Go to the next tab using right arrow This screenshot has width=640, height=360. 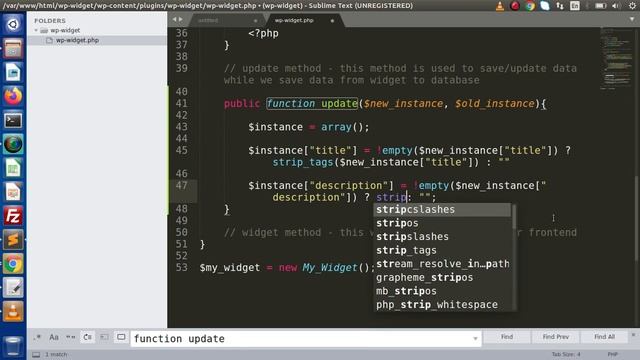[x=181, y=19]
